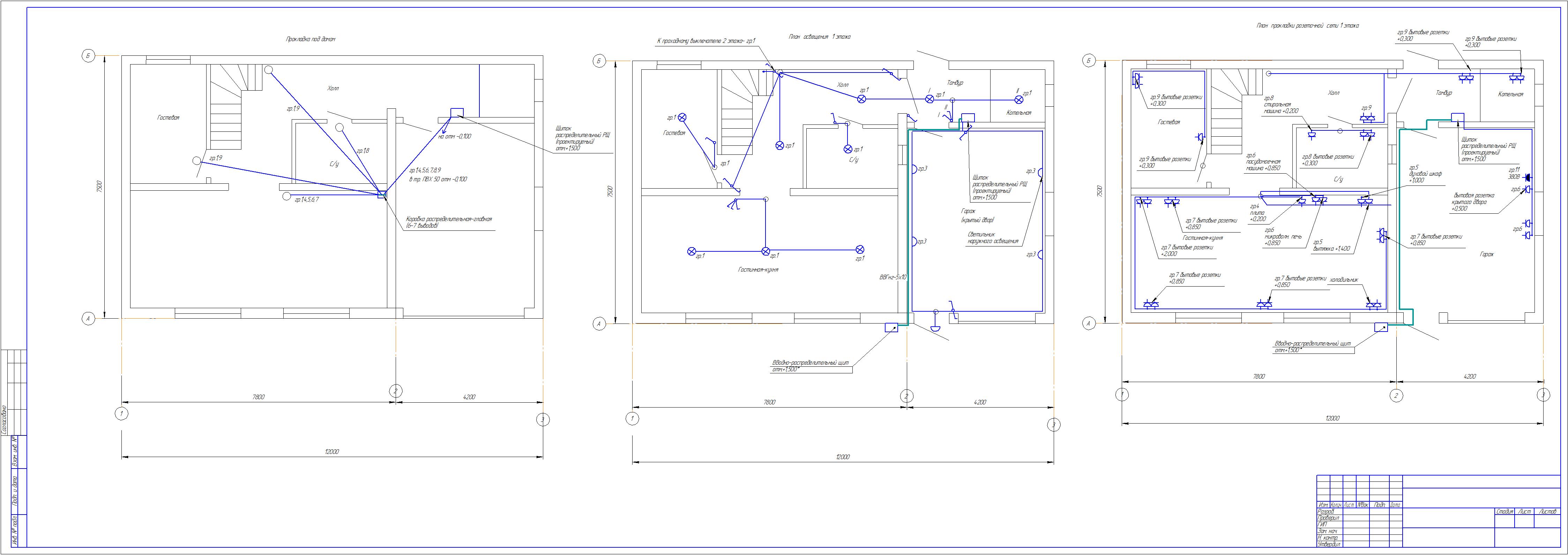Click the washing machine socket symbol in С/у
This screenshot has width=1568, height=555.
click(1312, 134)
